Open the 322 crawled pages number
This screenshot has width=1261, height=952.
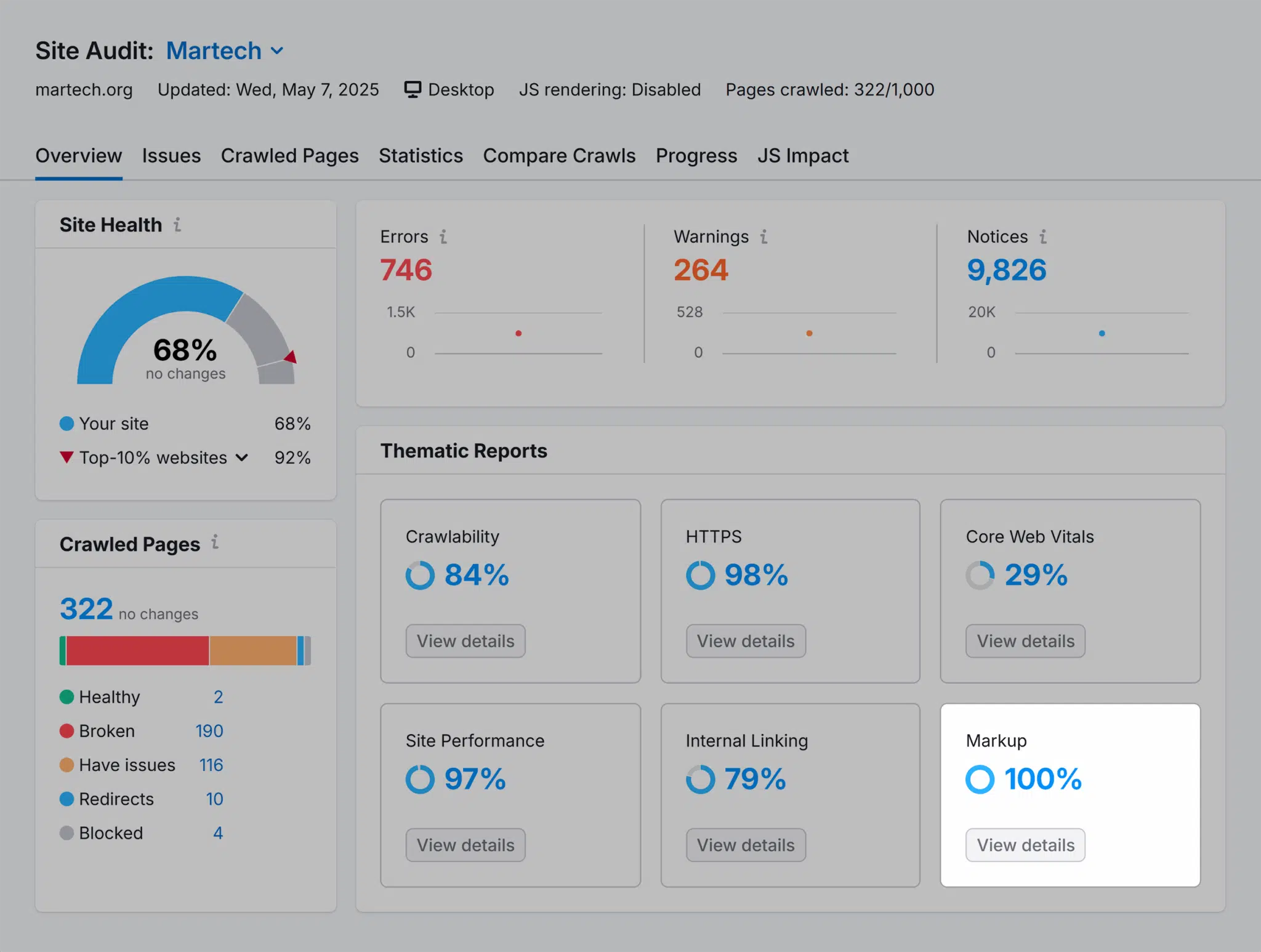click(86, 609)
